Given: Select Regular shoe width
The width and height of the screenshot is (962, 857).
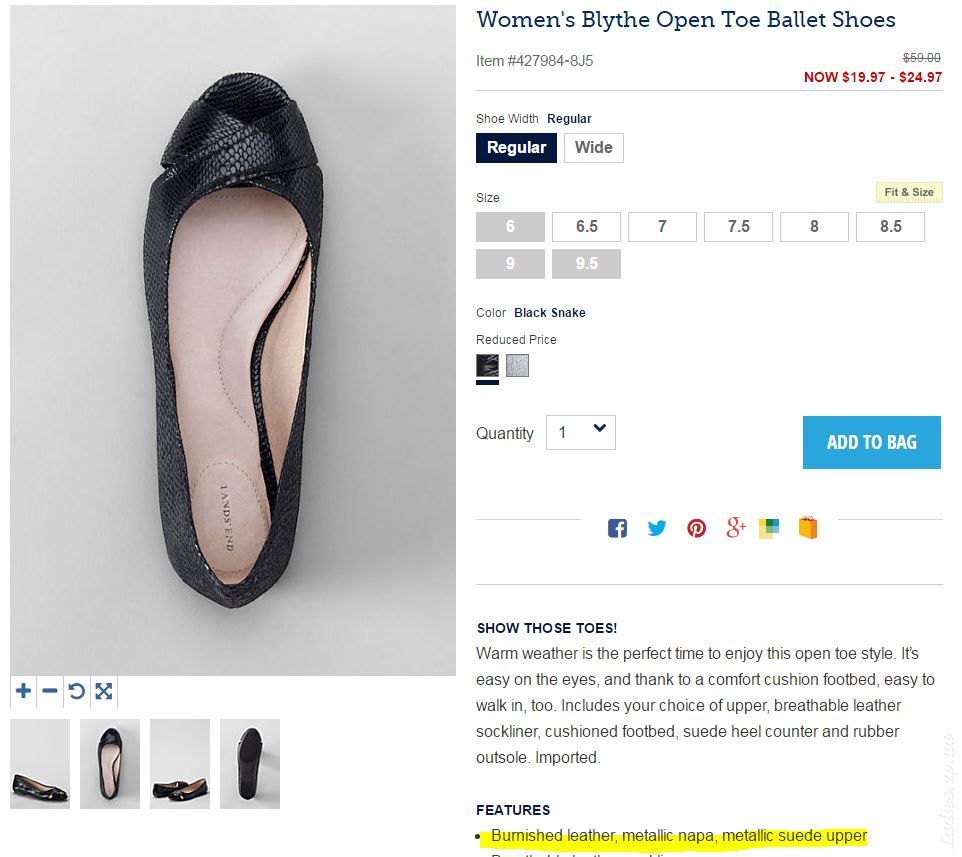Looking at the screenshot, I should [x=516, y=147].
